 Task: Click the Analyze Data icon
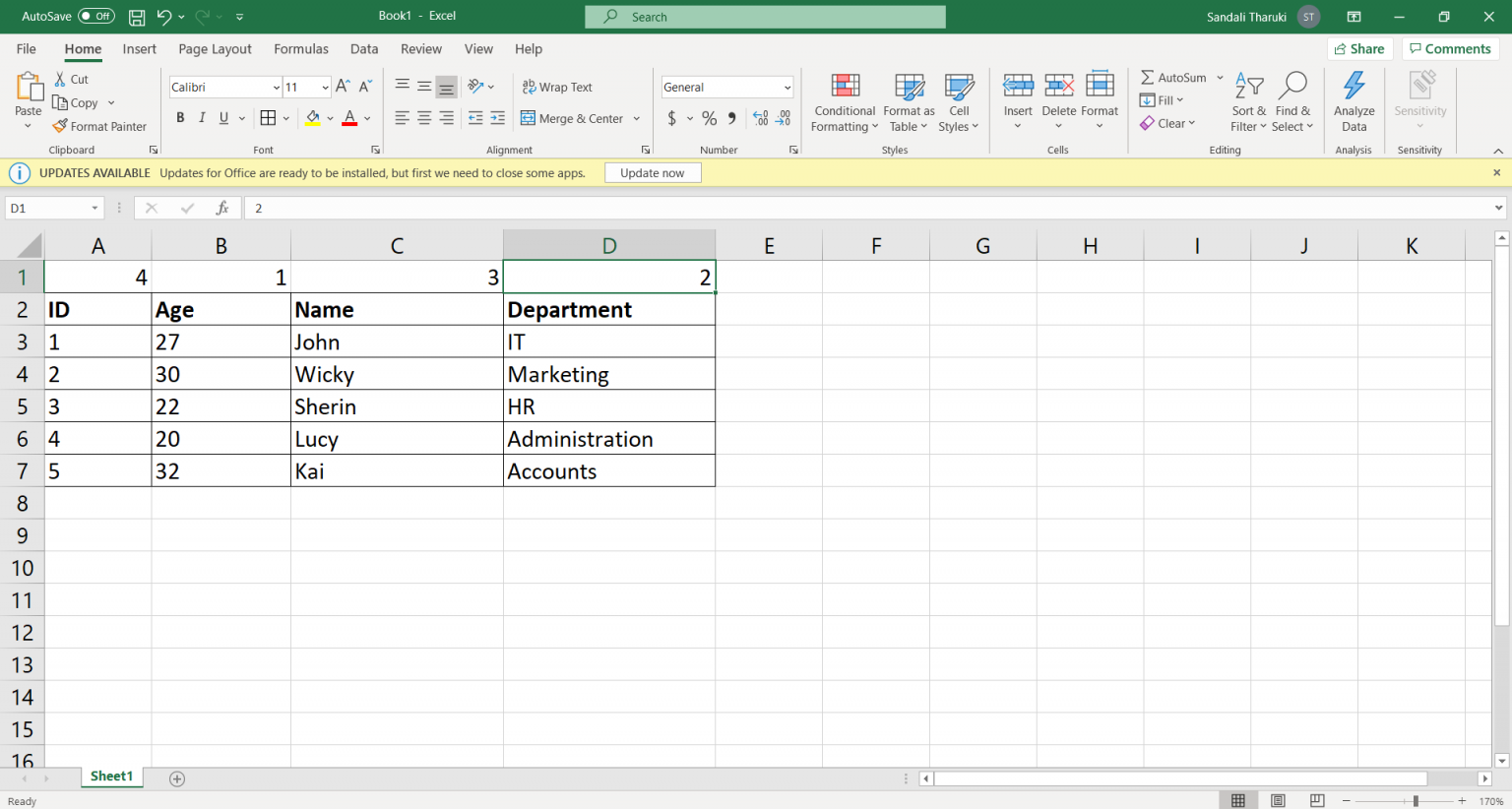click(x=1354, y=102)
